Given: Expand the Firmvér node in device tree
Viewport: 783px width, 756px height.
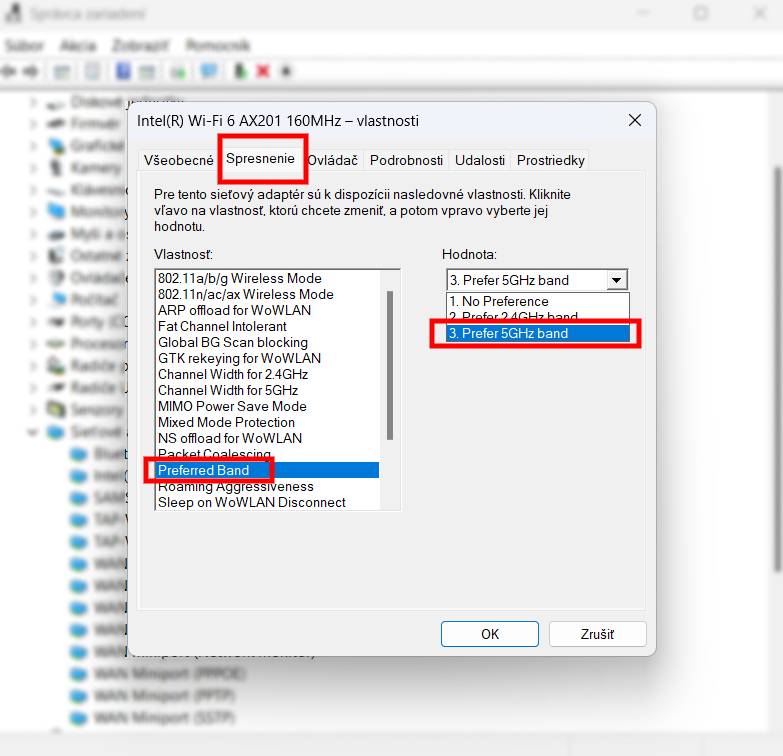Looking at the screenshot, I should click(33, 123).
